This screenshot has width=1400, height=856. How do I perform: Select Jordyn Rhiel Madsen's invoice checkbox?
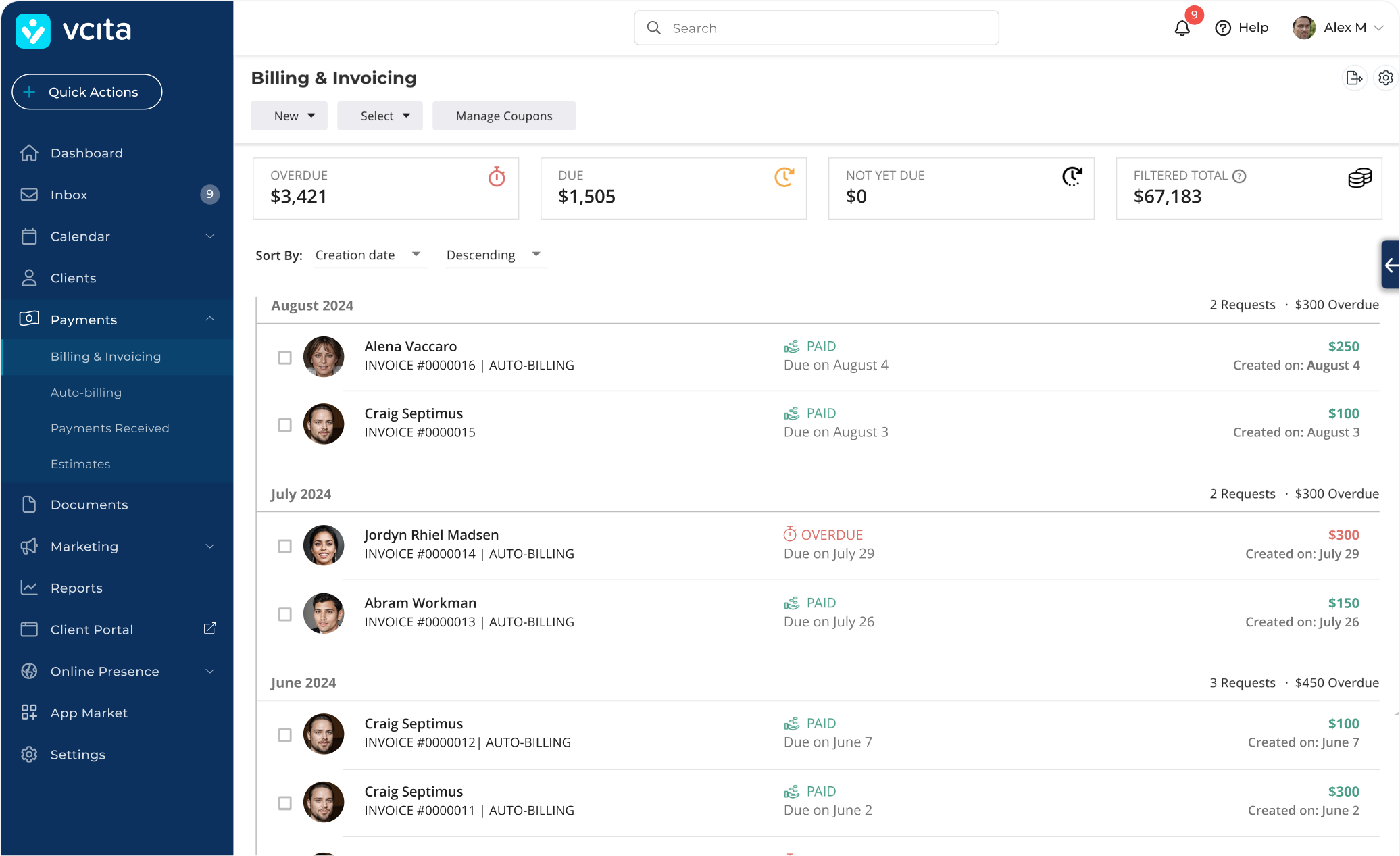(284, 546)
